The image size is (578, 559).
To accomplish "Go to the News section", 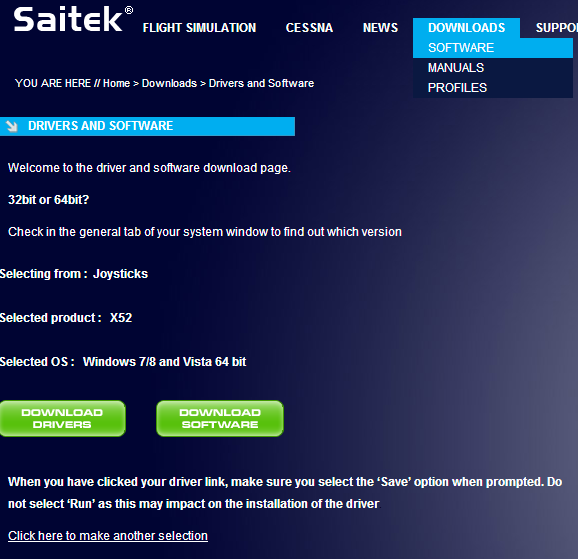I will pos(380,28).
